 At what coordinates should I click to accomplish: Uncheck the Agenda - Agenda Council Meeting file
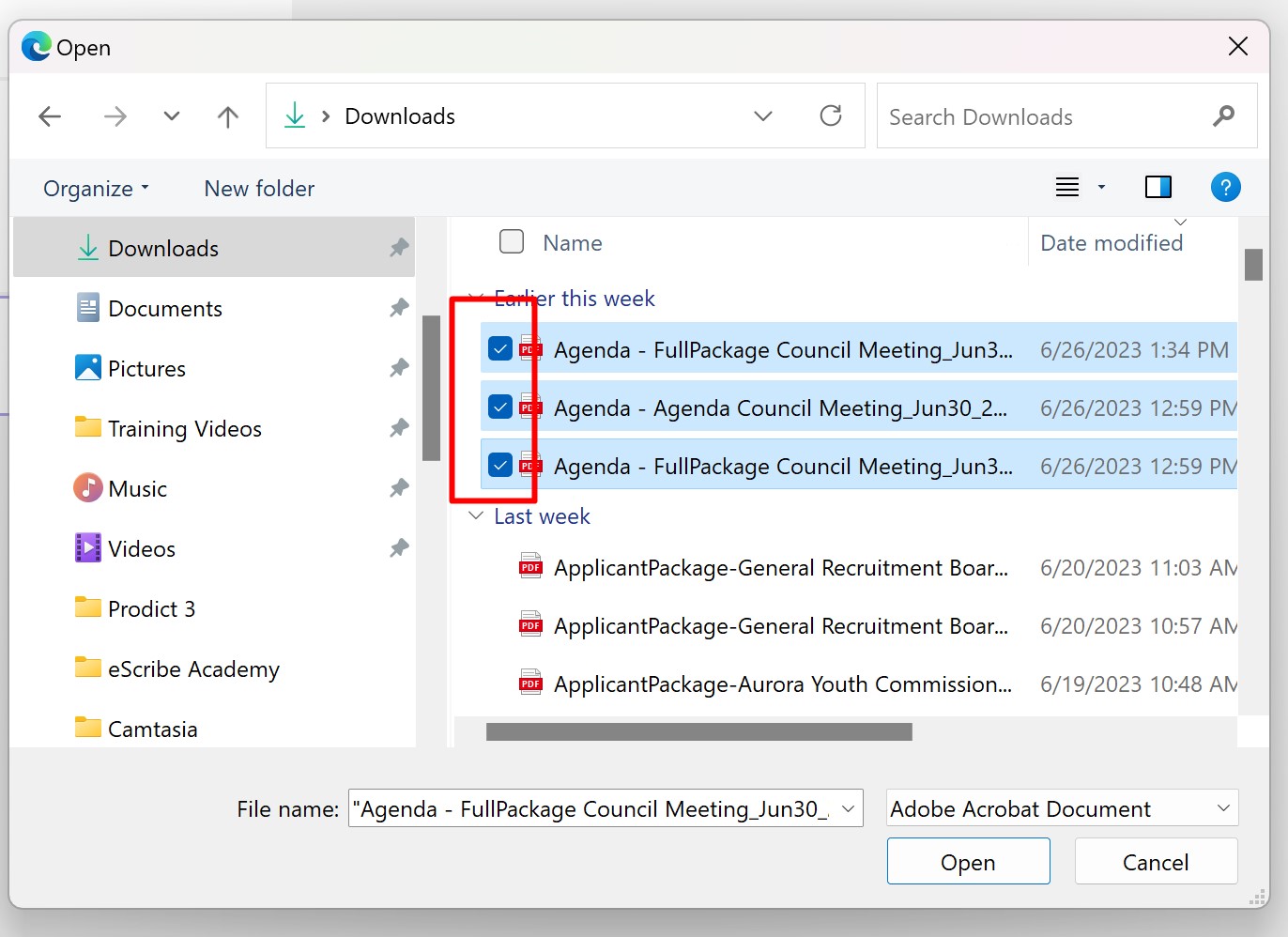tap(499, 407)
